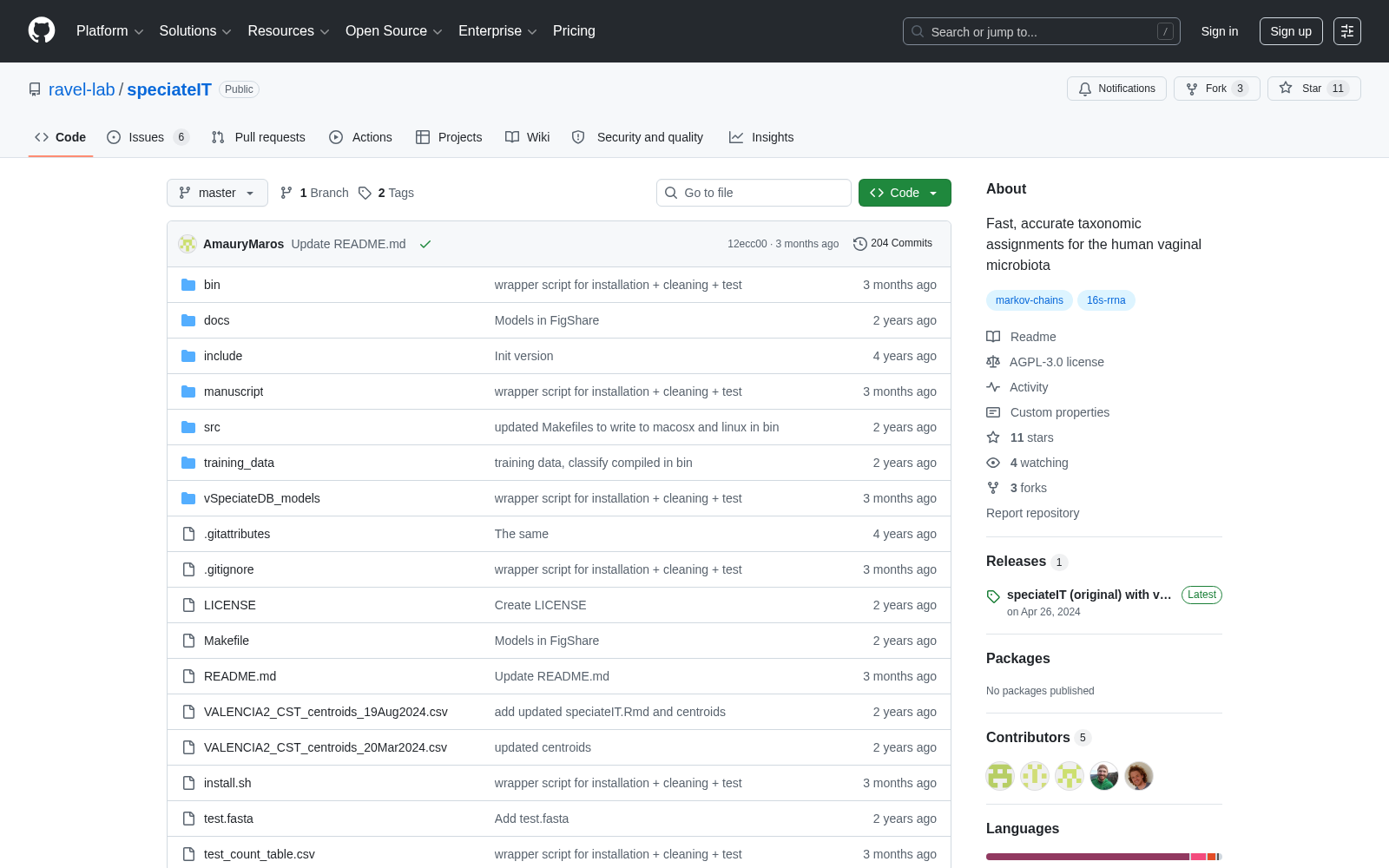Expand the Open Source menu

394,31
